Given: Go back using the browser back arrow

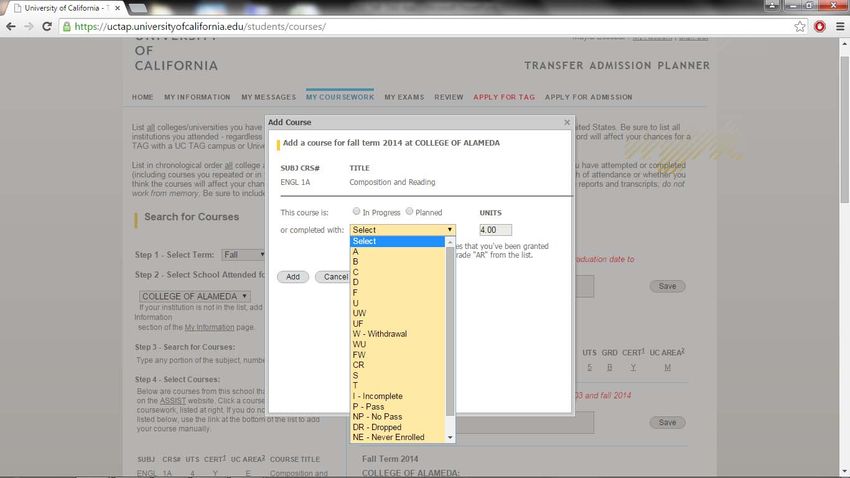Looking at the screenshot, I should [10, 27].
